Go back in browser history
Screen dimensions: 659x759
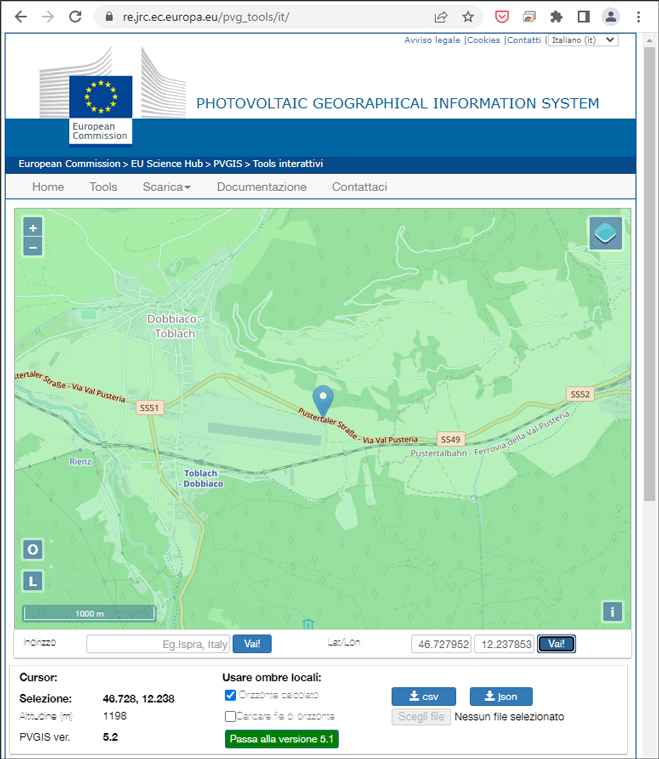pos(21,17)
